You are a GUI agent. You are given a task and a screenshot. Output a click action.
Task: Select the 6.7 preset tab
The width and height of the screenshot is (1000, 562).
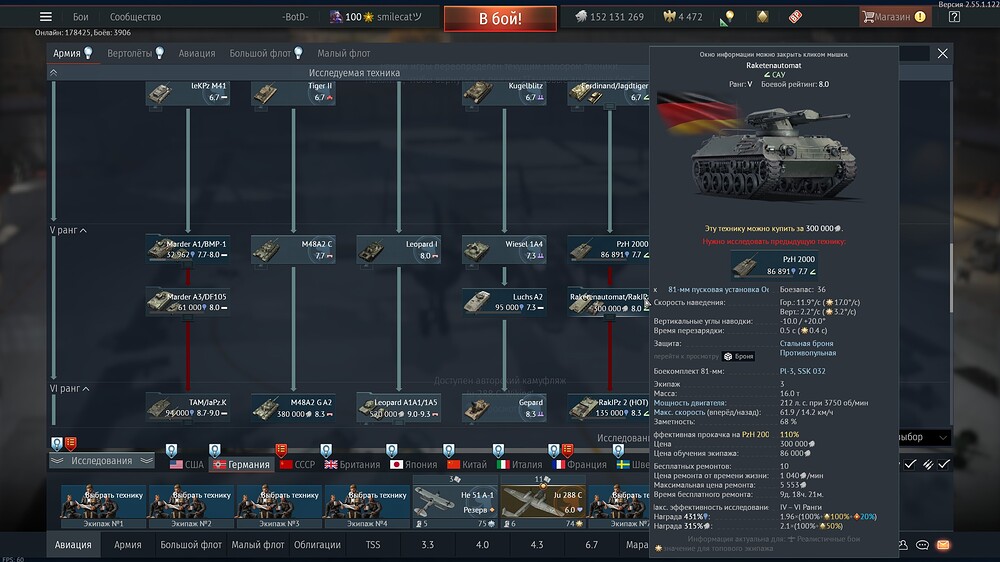[x=592, y=545]
